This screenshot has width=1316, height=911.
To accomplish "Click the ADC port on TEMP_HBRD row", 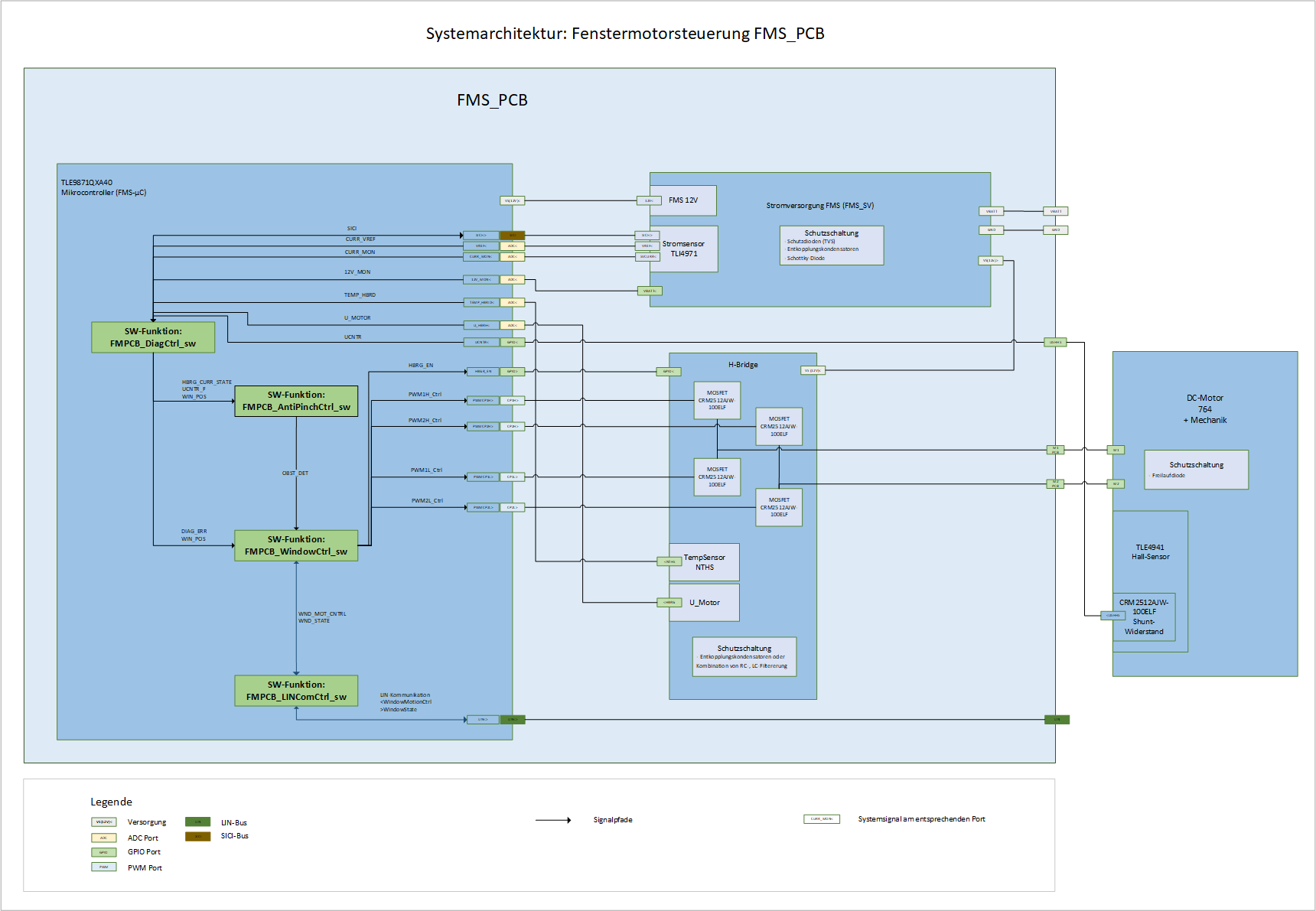I will tap(512, 302).
